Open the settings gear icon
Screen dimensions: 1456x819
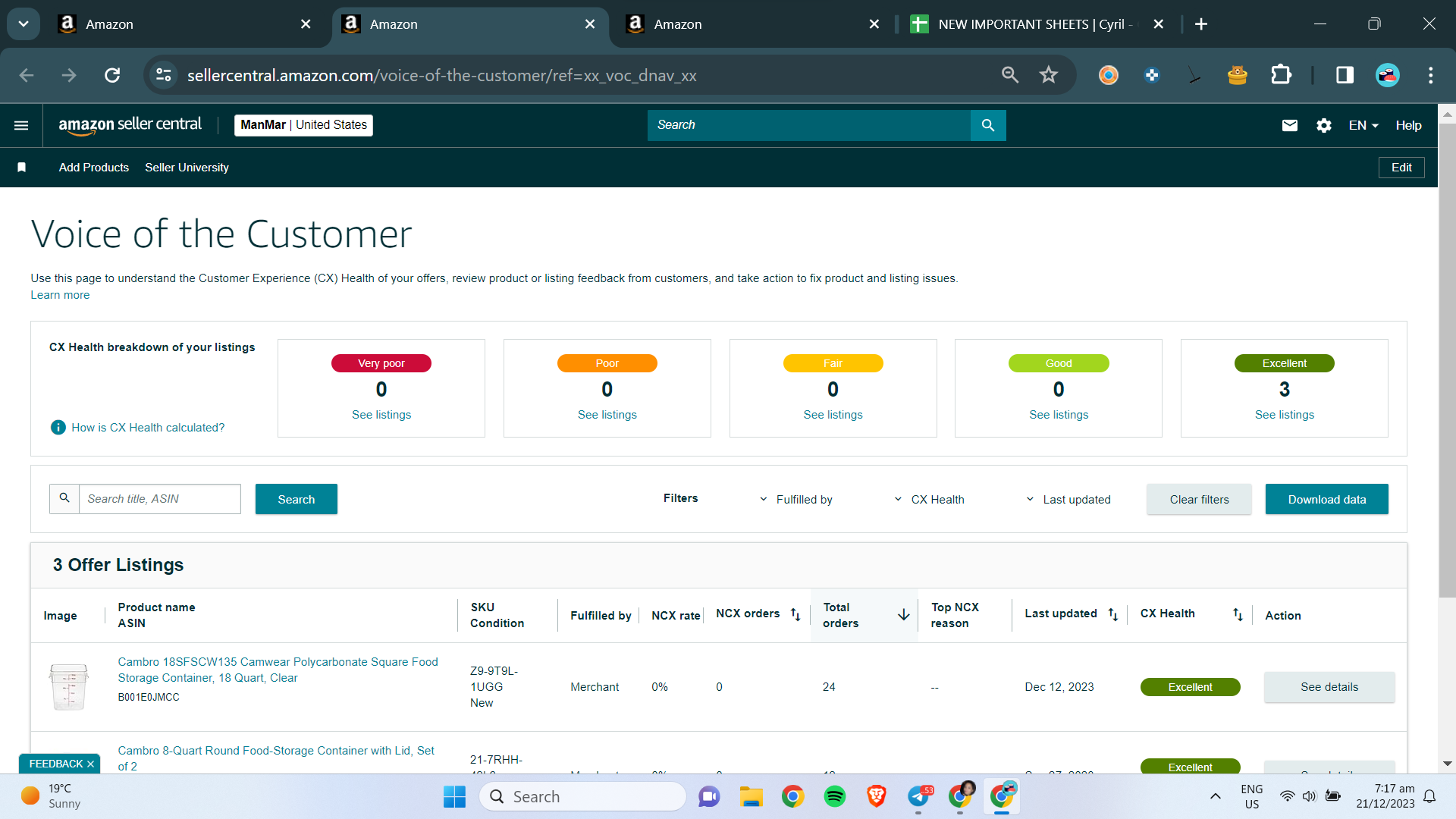click(x=1324, y=125)
